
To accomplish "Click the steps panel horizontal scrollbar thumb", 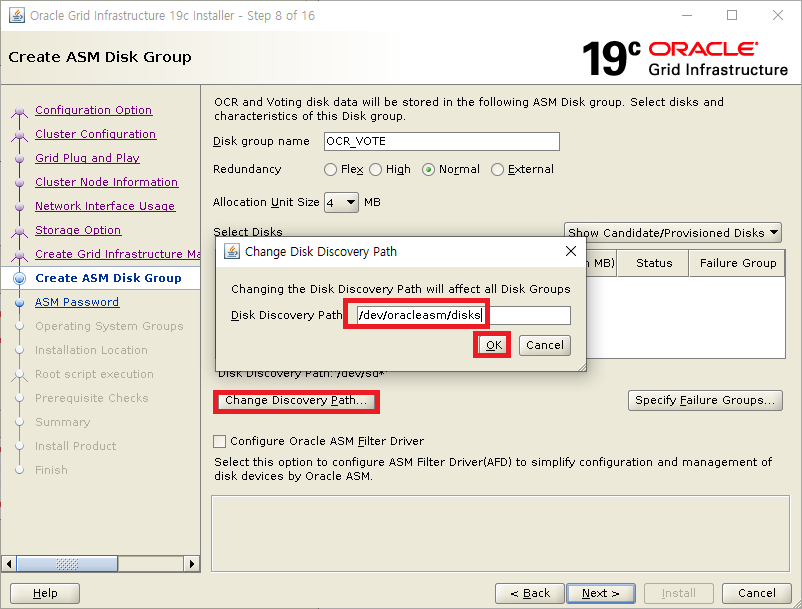I will click(x=67, y=564).
